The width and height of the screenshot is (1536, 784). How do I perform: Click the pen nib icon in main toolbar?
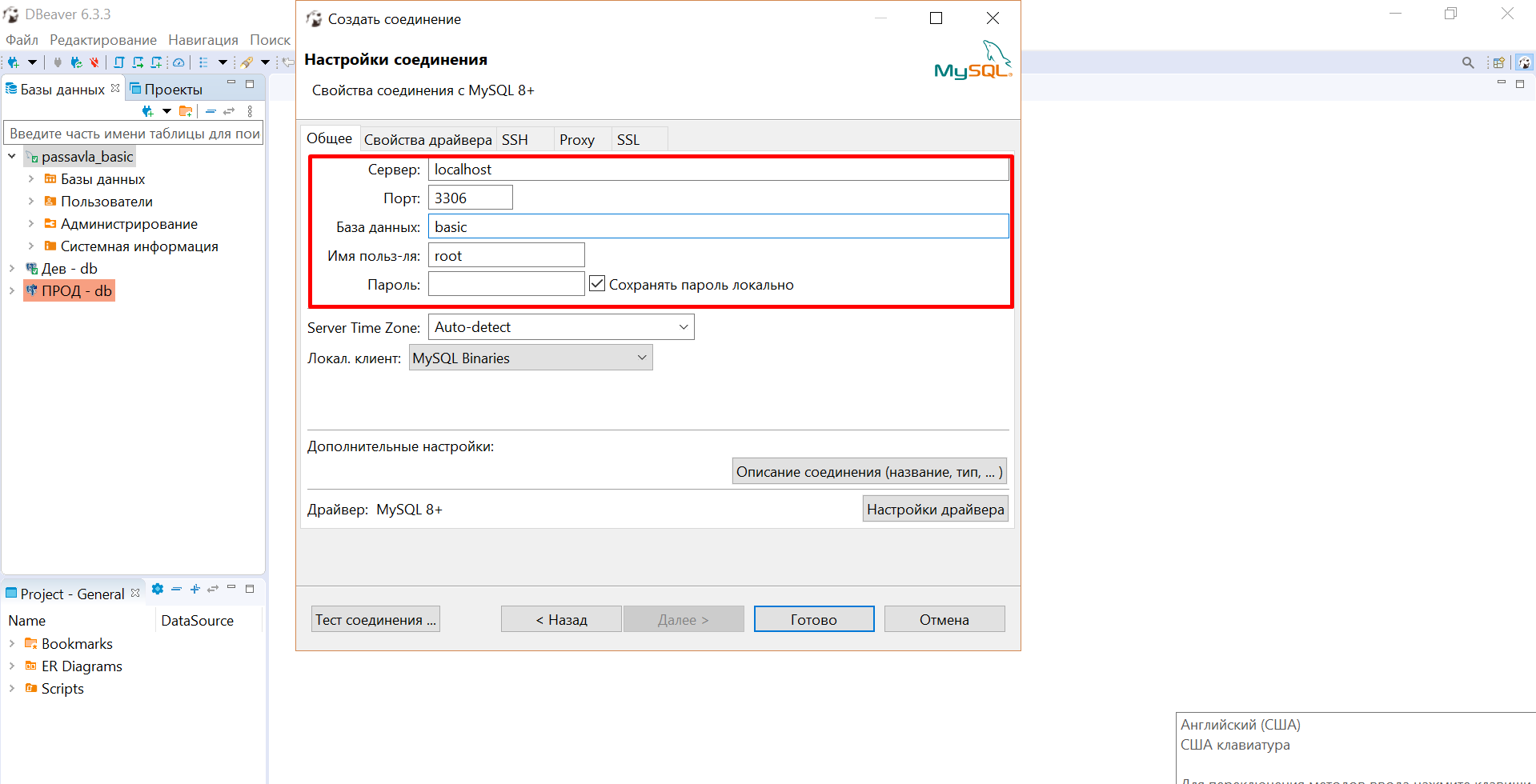pyautogui.click(x=247, y=62)
